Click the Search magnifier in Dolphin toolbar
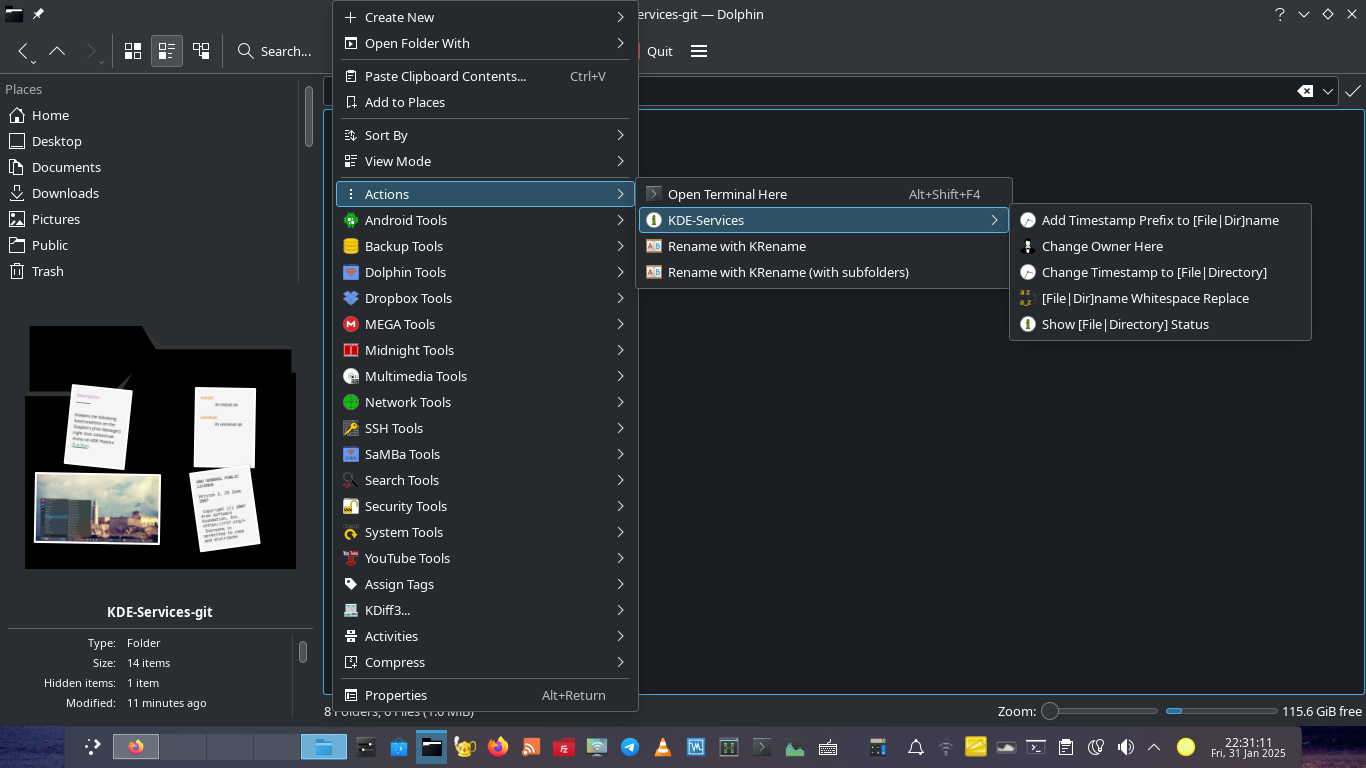Screen dimensions: 1366x768 pos(245,51)
